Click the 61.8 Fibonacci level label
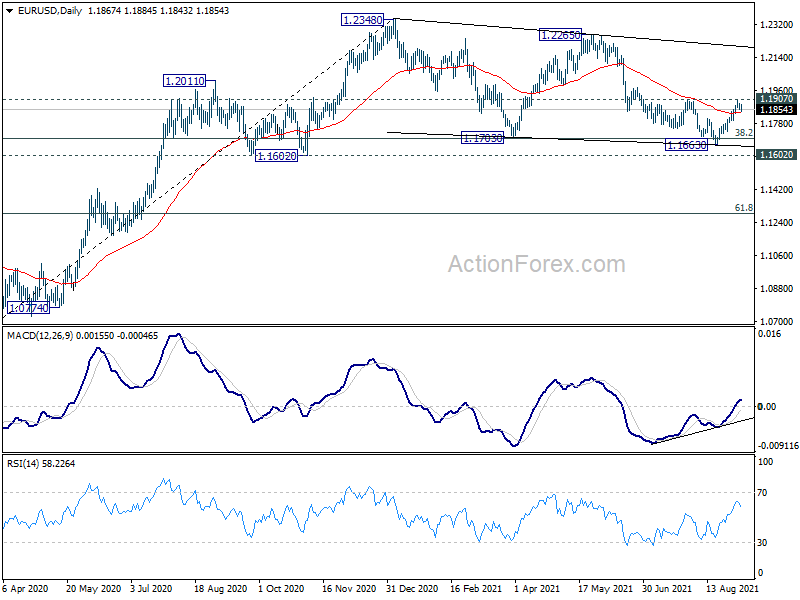The image size is (800, 600). [x=742, y=208]
